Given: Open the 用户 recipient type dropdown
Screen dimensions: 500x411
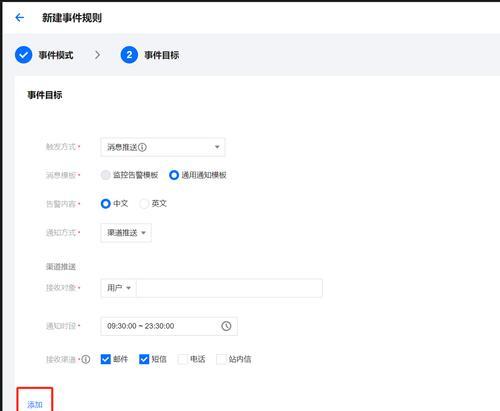Looking at the screenshot, I should [119, 288].
